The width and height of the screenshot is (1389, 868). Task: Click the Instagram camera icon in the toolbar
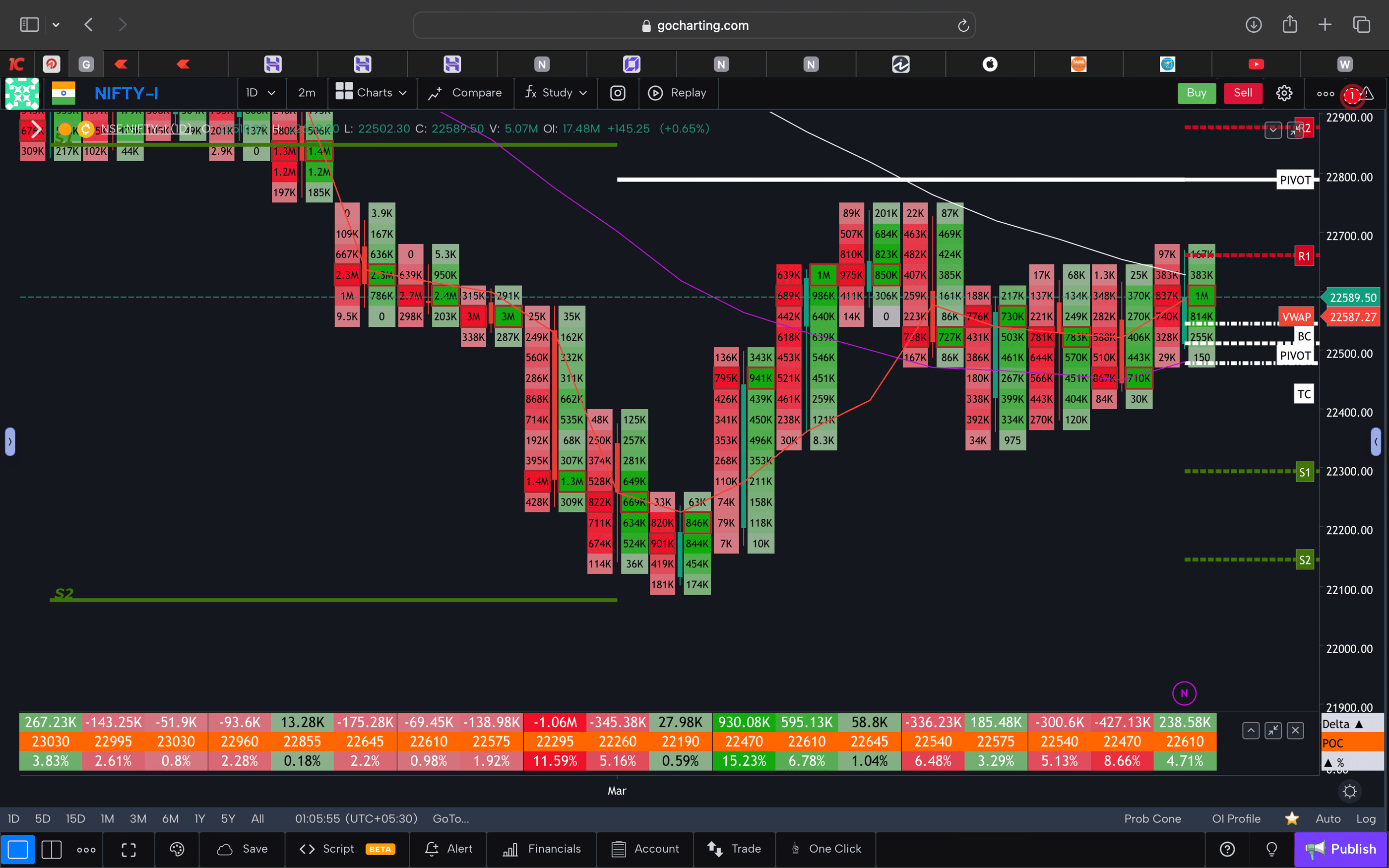618,92
